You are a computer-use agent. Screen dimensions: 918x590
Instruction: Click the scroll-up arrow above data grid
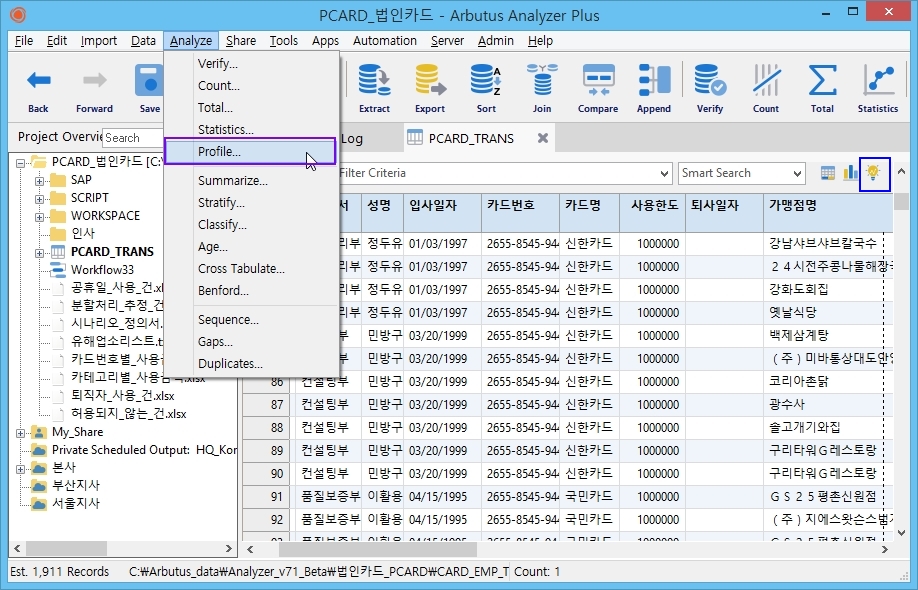[x=901, y=172]
